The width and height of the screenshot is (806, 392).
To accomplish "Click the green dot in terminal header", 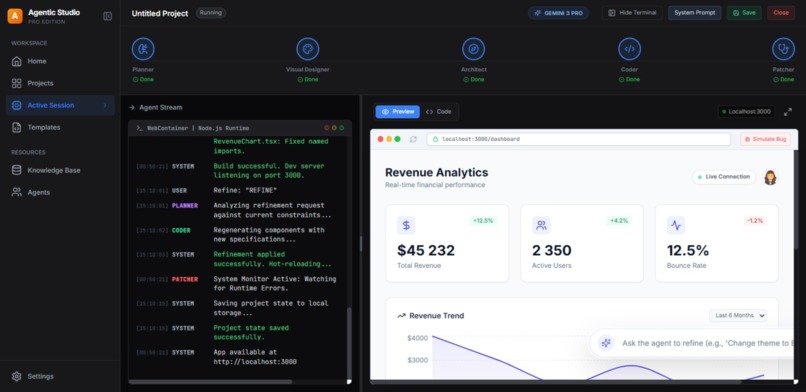I will [x=342, y=128].
